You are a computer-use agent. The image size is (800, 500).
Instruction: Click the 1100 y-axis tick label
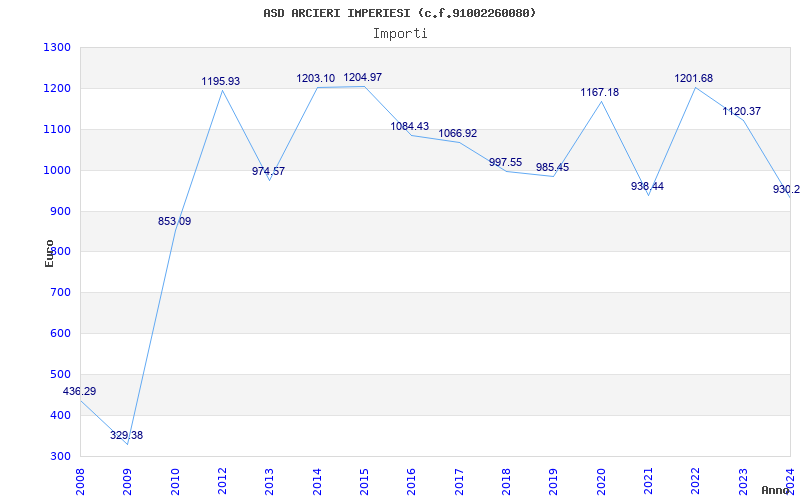[57, 130]
